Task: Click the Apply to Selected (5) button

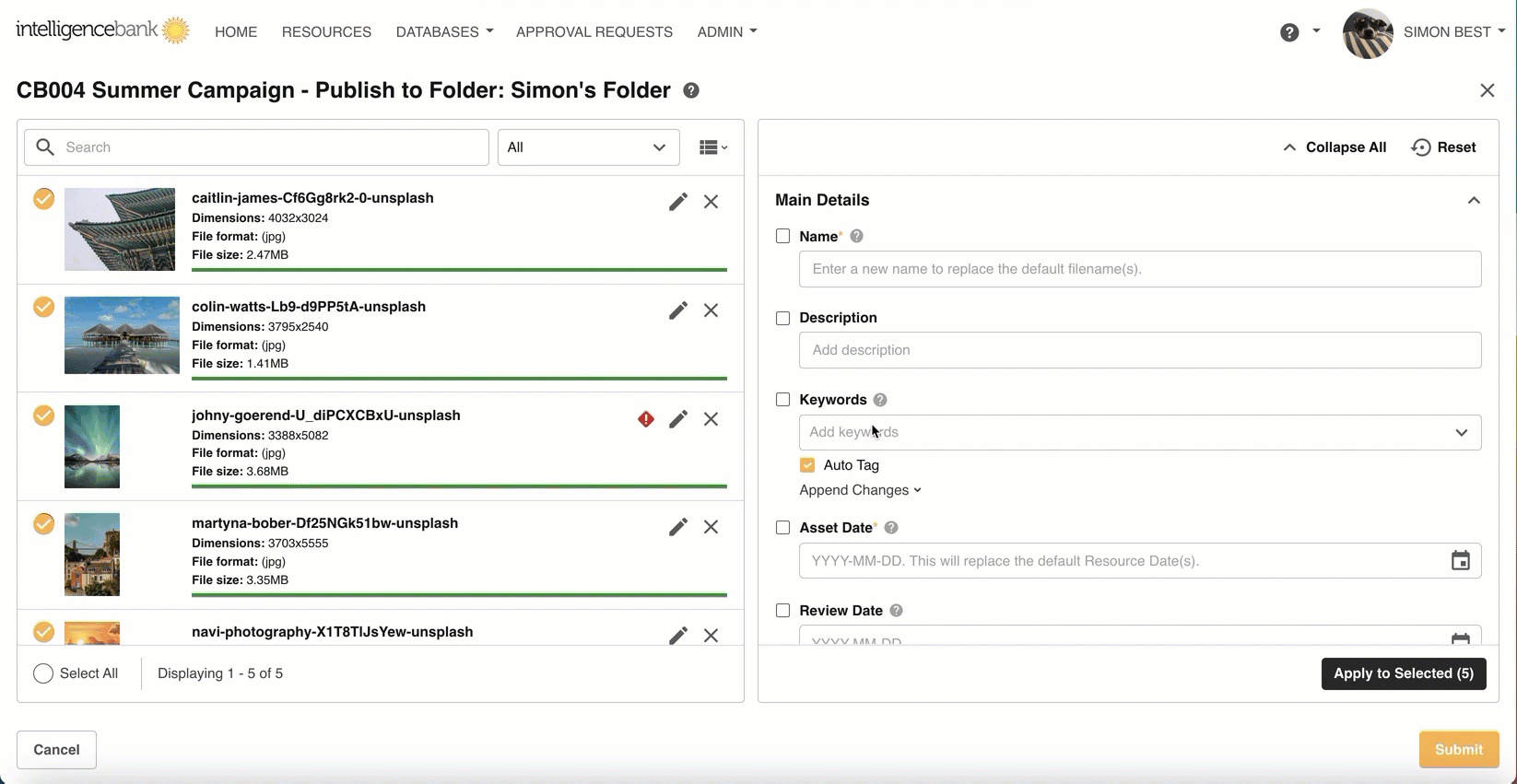Action: click(x=1403, y=673)
